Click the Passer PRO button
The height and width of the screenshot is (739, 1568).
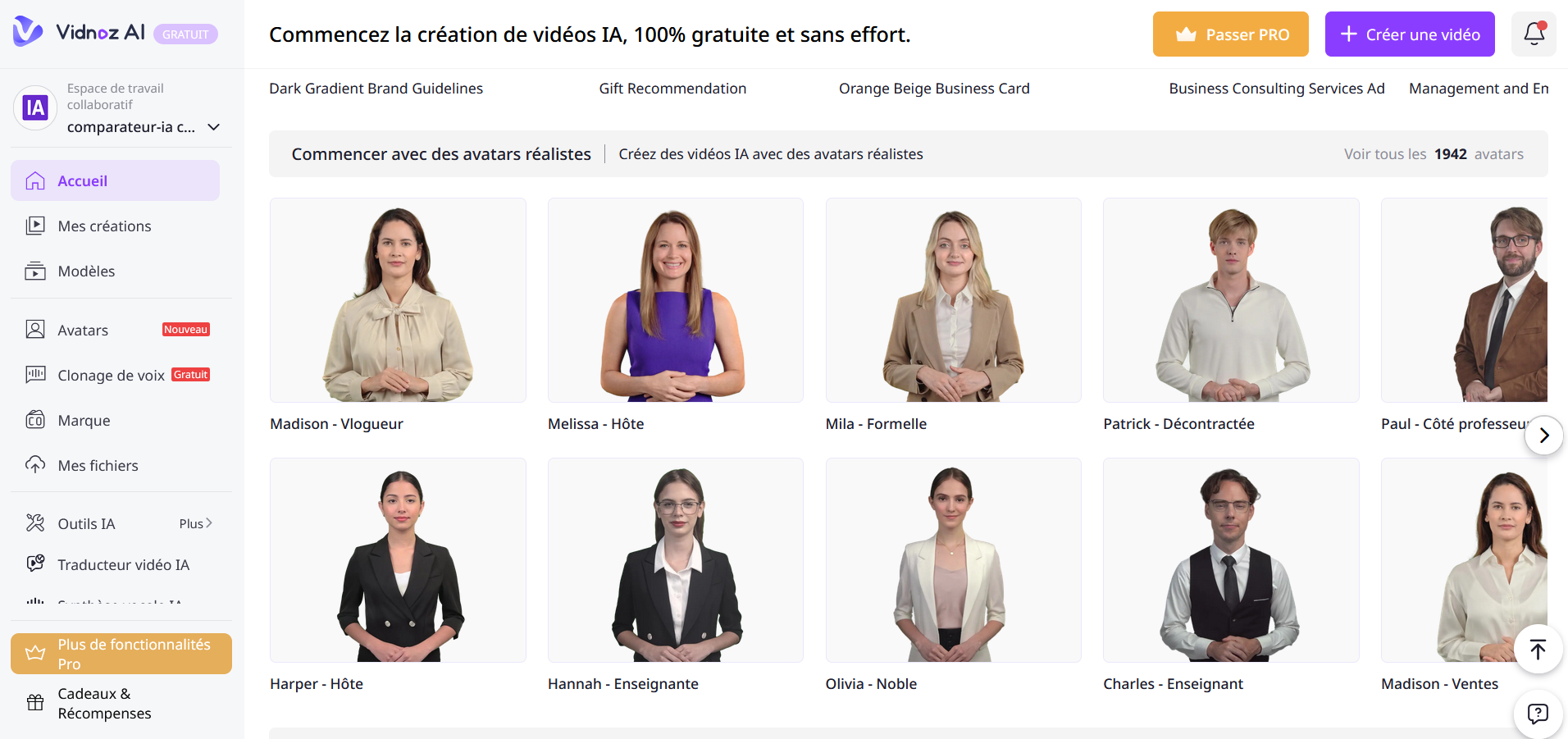(x=1230, y=34)
